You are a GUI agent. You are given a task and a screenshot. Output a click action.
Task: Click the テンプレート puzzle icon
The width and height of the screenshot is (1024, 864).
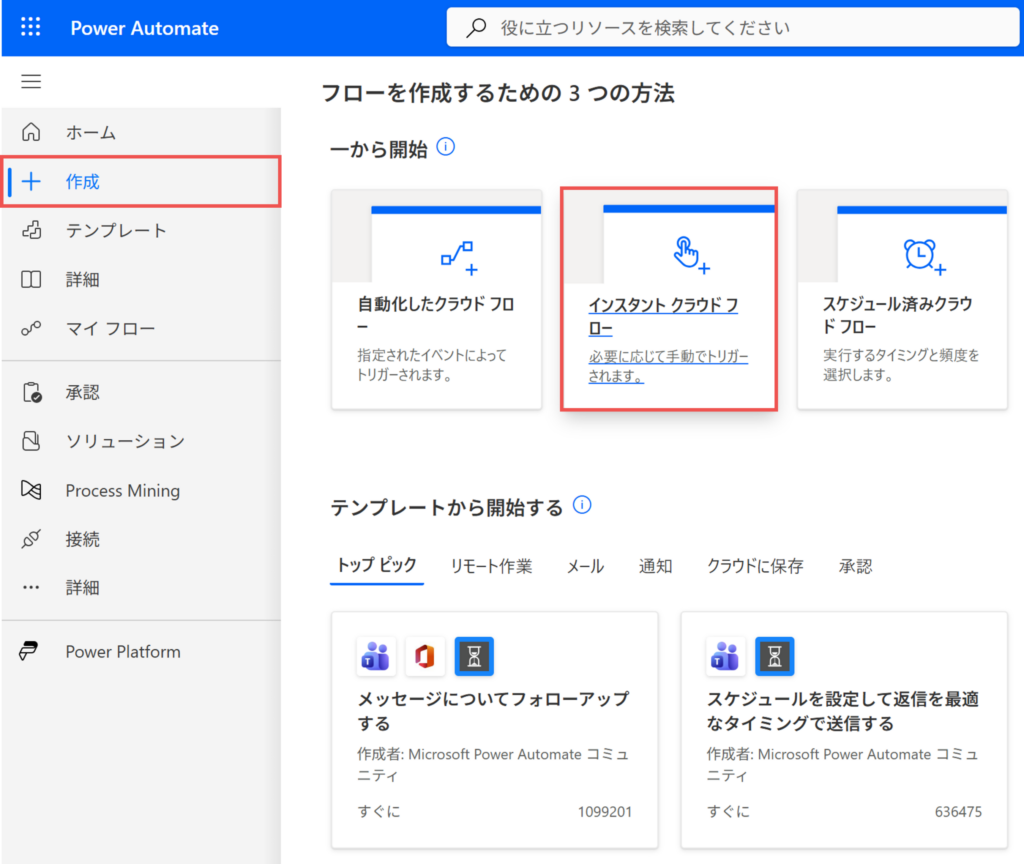click(x=31, y=231)
